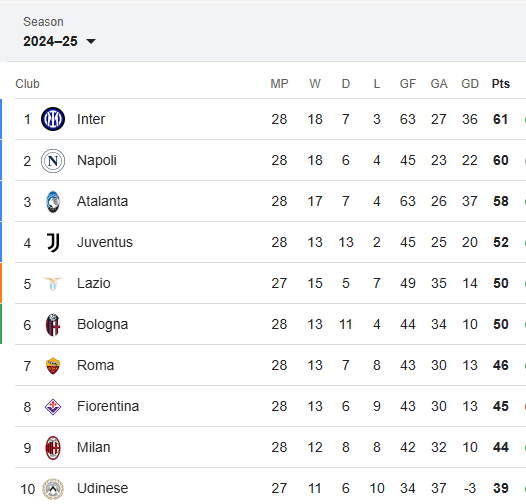526x504 pixels.
Task: Click the Roma club crest icon
Action: [x=53, y=366]
